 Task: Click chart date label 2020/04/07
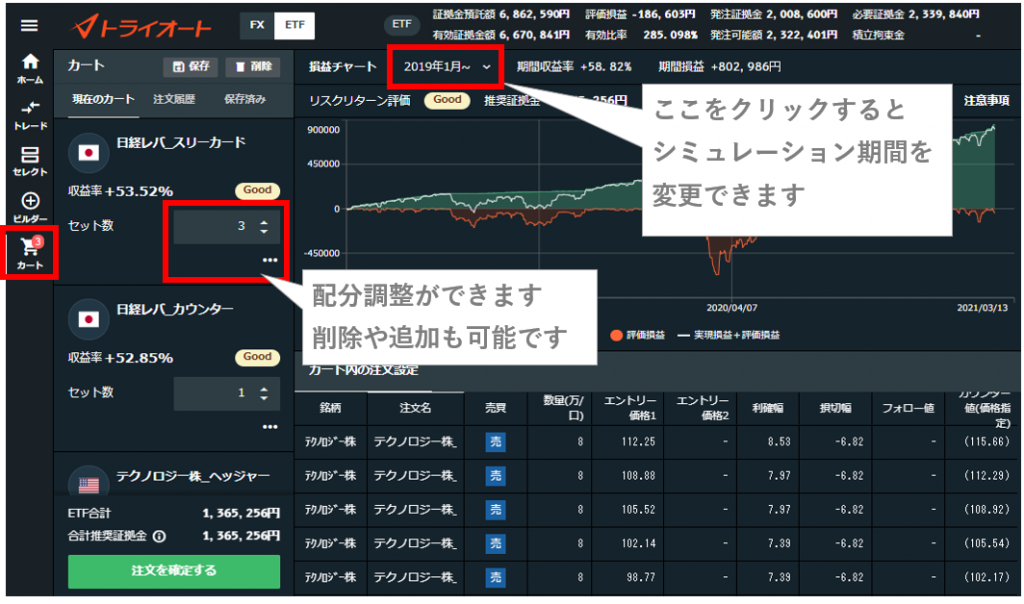click(731, 308)
